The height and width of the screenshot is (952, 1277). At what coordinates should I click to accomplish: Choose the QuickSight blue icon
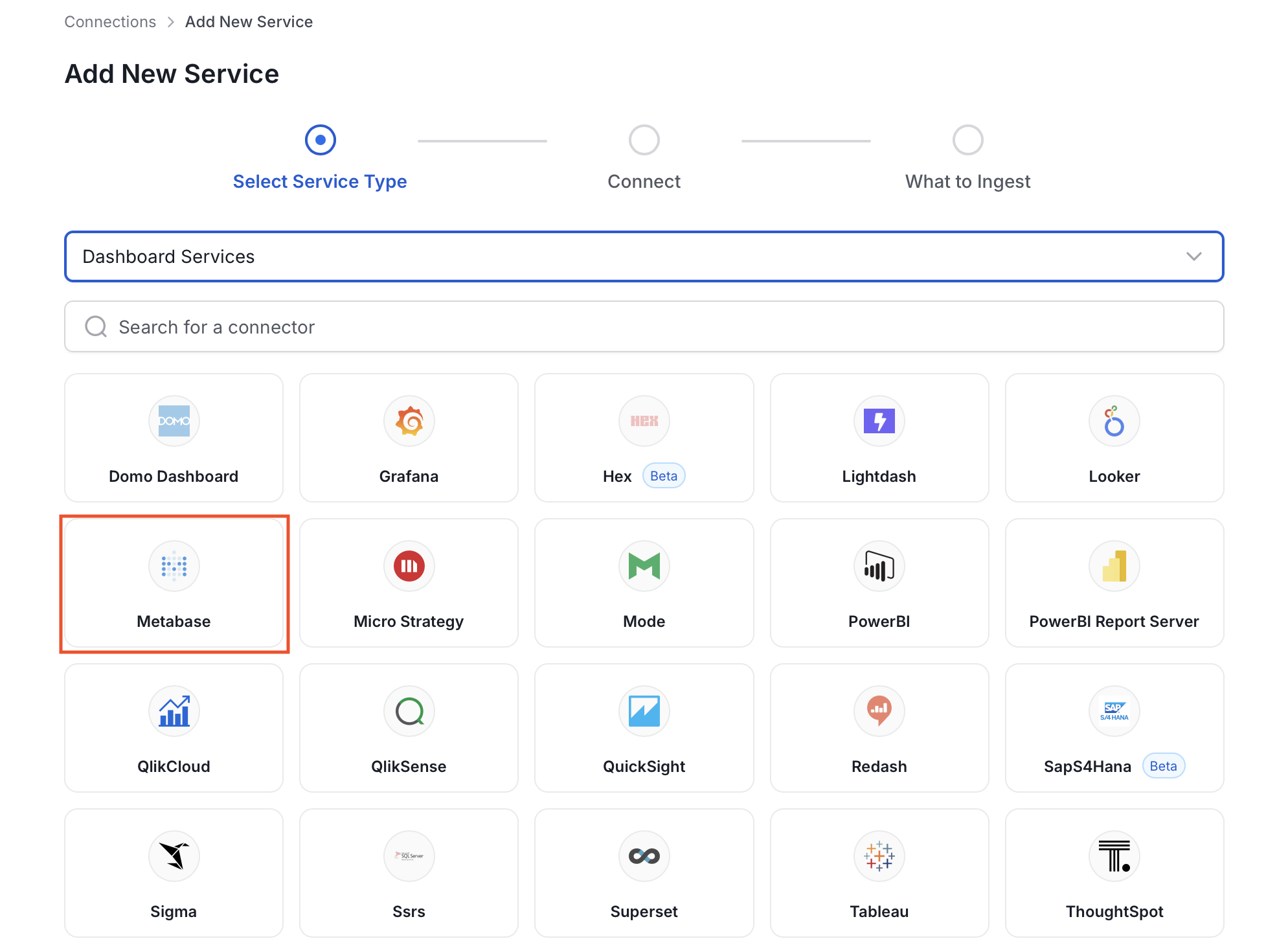click(x=644, y=711)
